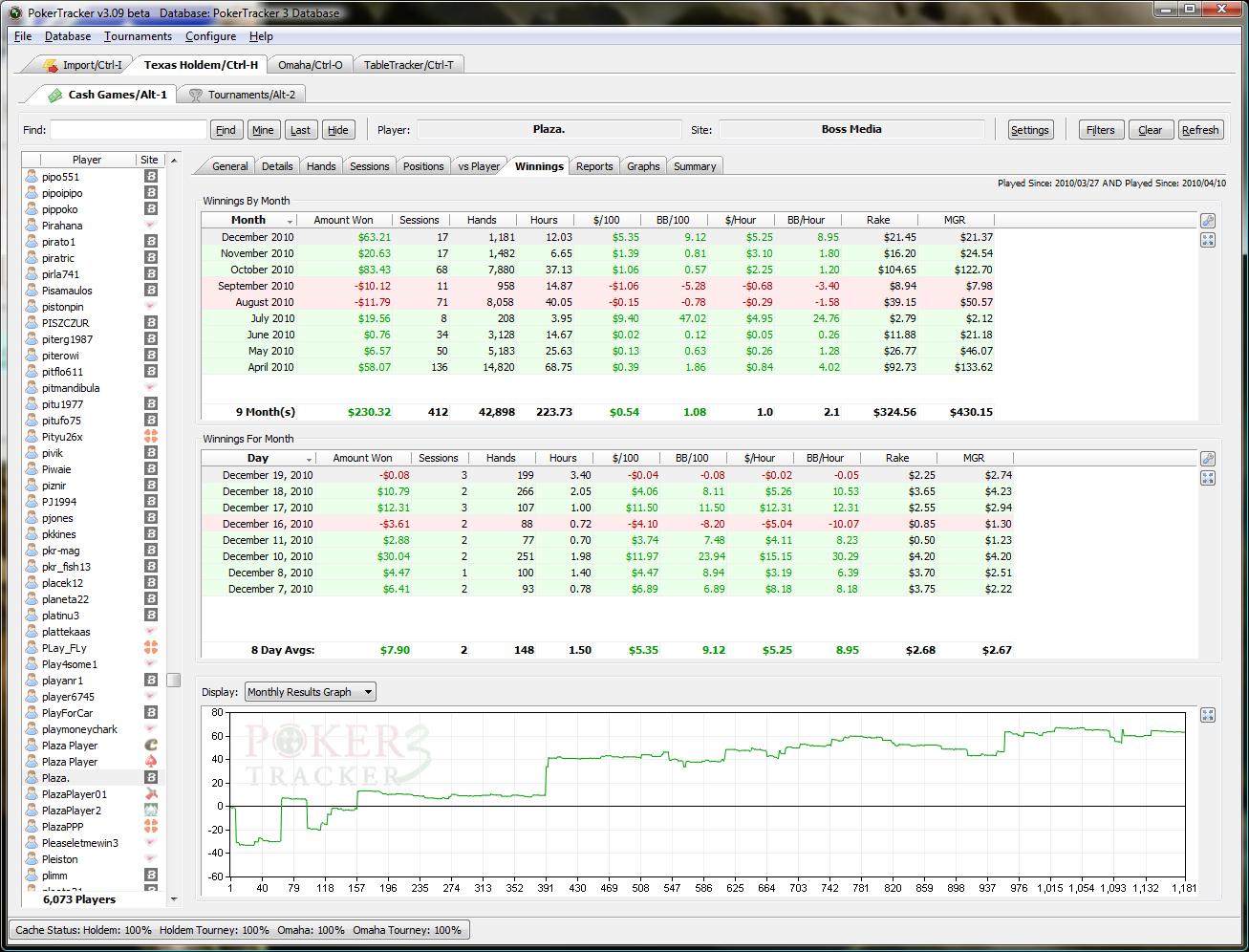Expand Winnings By Month grid to full view
Image resolution: width=1249 pixels, height=952 pixels.
pyautogui.click(x=1208, y=240)
